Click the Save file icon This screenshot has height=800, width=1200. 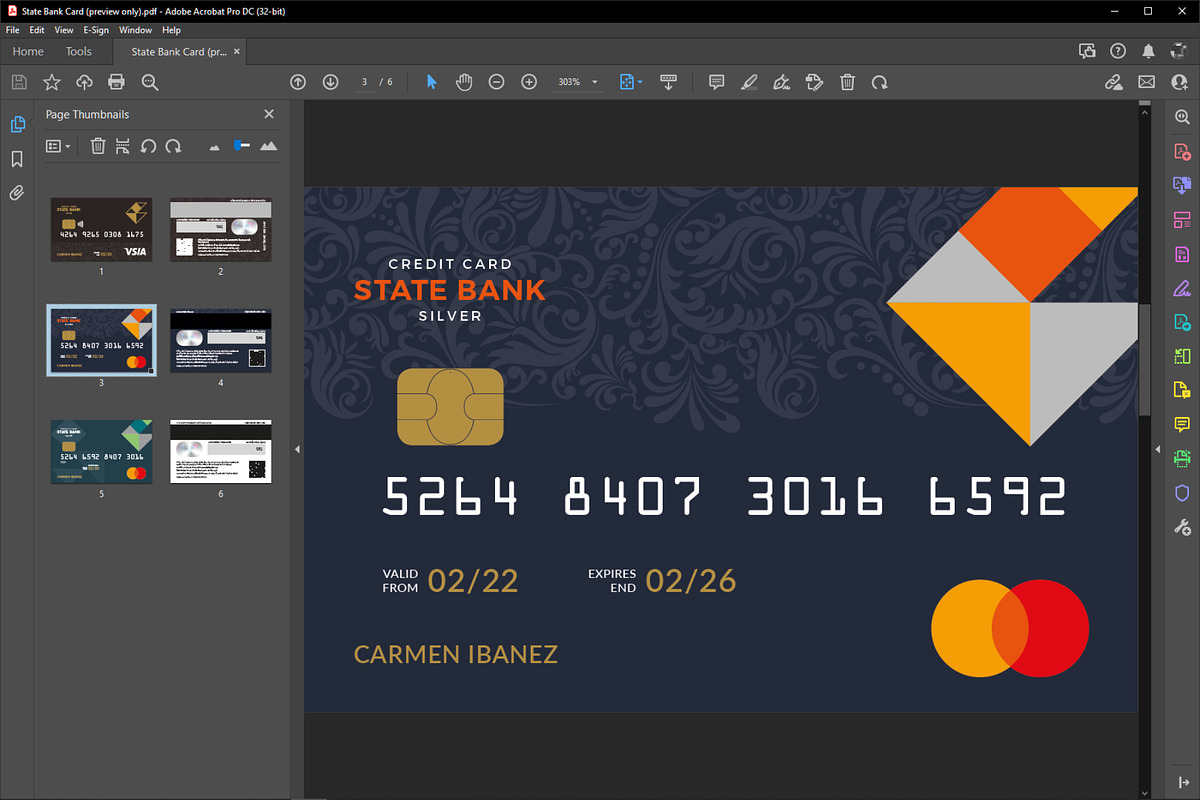(19, 82)
